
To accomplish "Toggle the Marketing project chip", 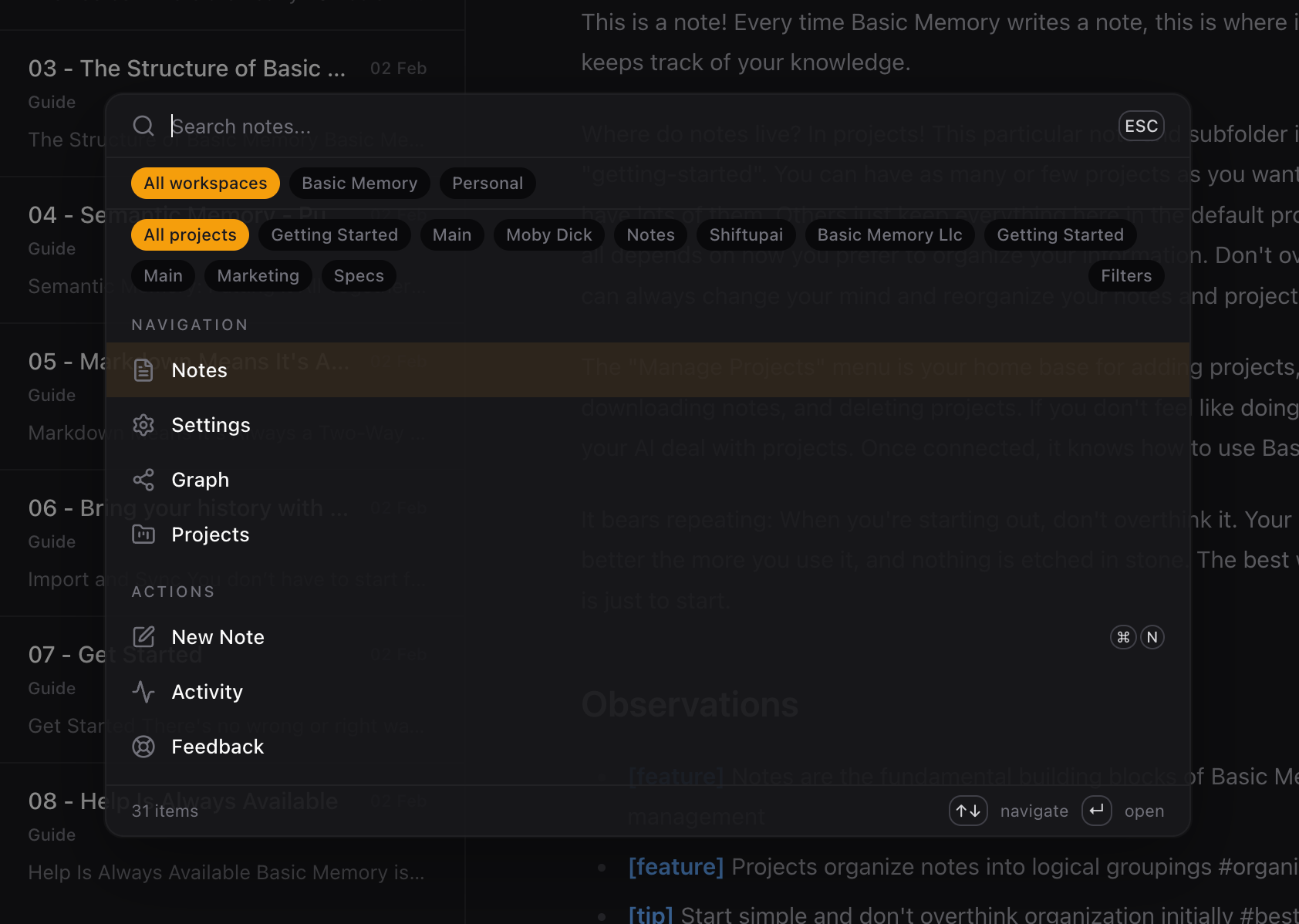I will (x=258, y=275).
